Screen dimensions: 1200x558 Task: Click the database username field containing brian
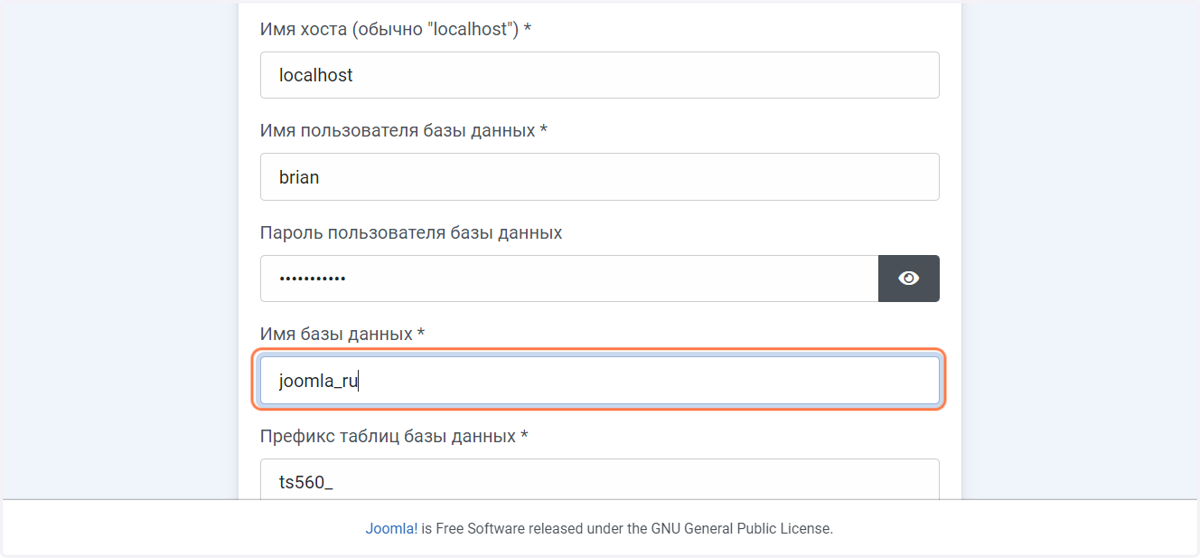[600, 177]
